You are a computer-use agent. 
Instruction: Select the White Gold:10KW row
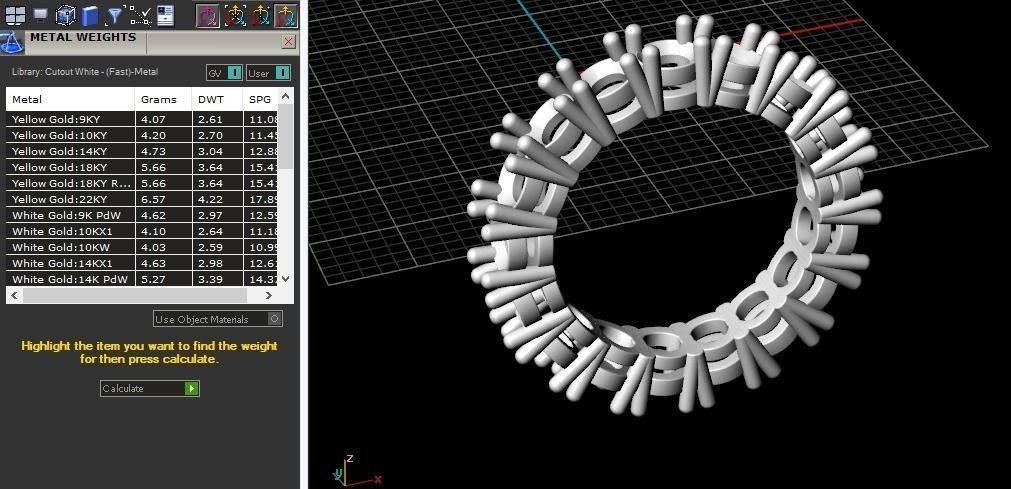click(142, 248)
